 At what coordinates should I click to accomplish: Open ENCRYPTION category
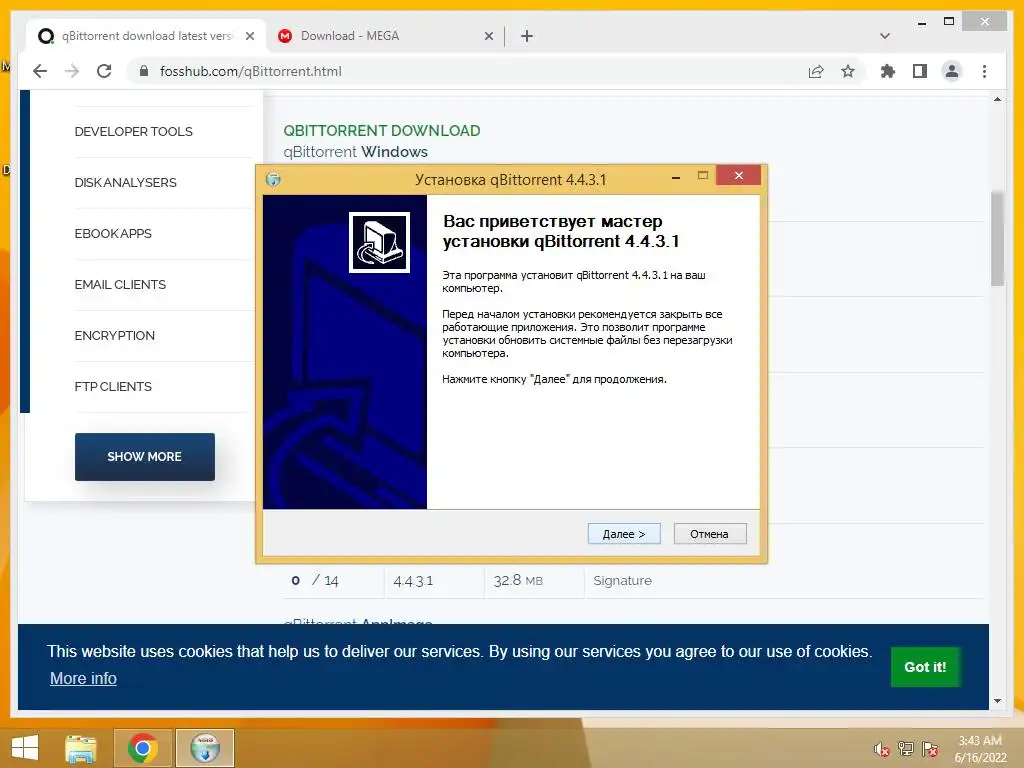[114, 335]
